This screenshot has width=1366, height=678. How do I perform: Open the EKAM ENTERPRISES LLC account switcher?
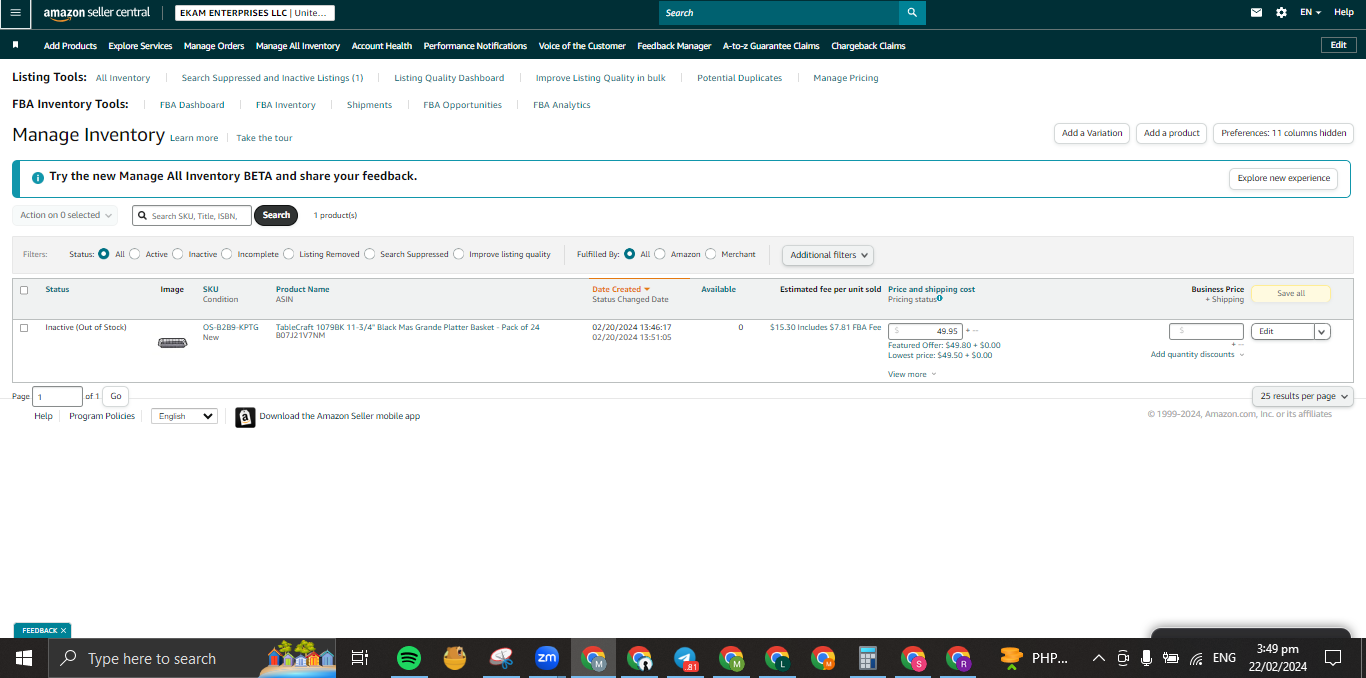[255, 13]
